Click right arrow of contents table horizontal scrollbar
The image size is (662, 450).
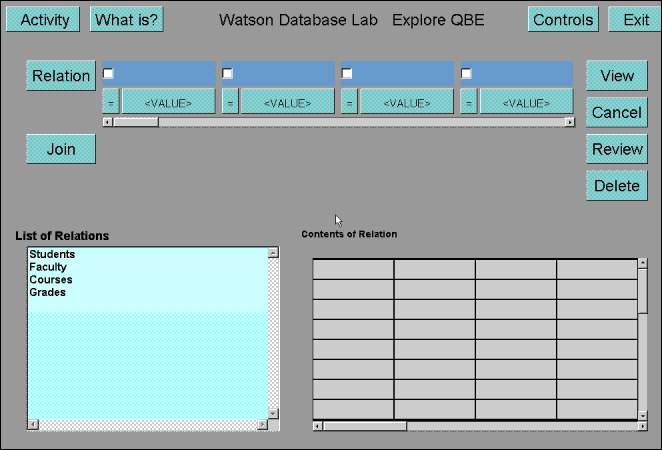[642, 426]
